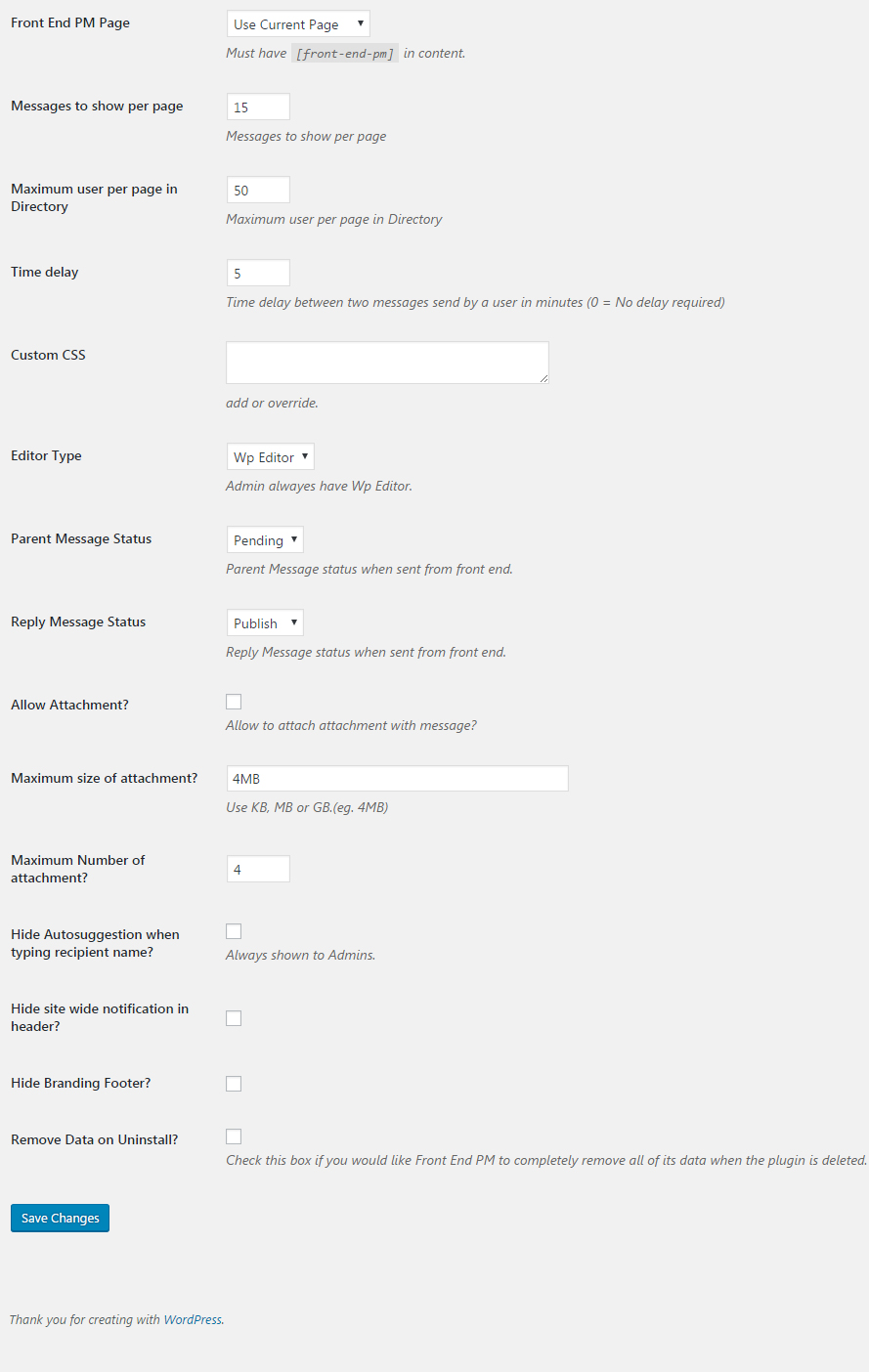Click the Time delay input field

pyautogui.click(x=258, y=274)
